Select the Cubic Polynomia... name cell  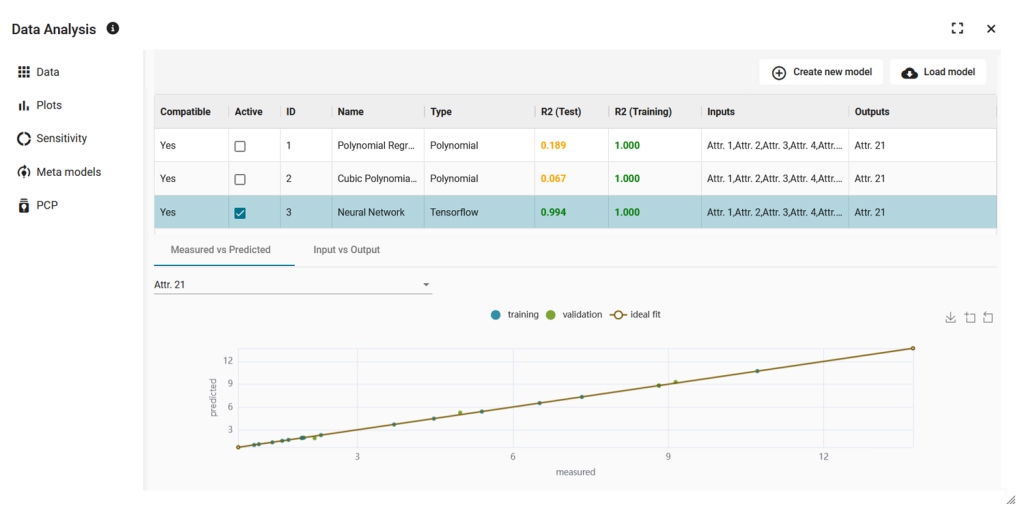378,178
